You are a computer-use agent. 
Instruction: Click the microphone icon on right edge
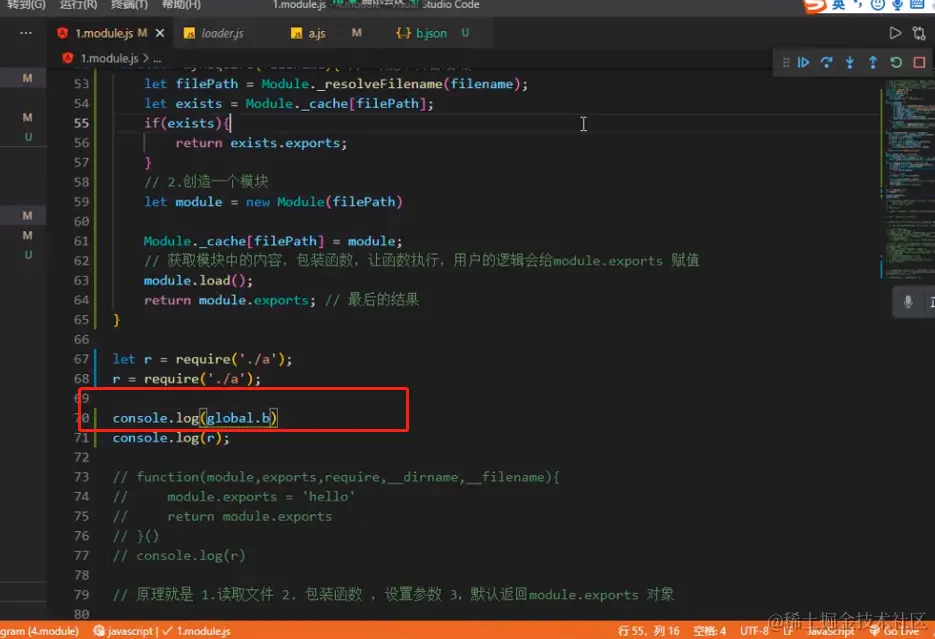click(x=908, y=302)
